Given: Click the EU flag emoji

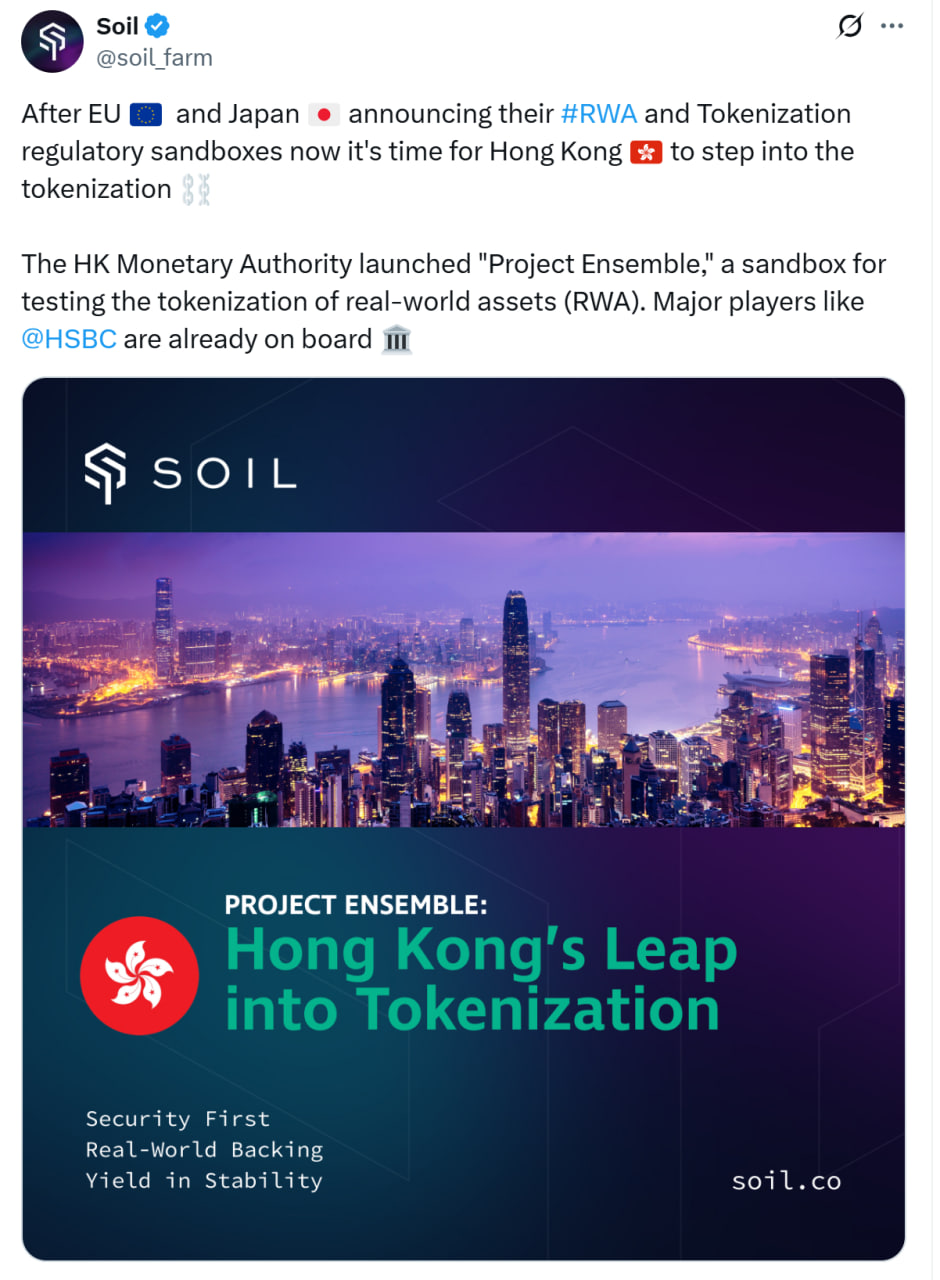Looking at the screenshot, I should coord(146,115).
